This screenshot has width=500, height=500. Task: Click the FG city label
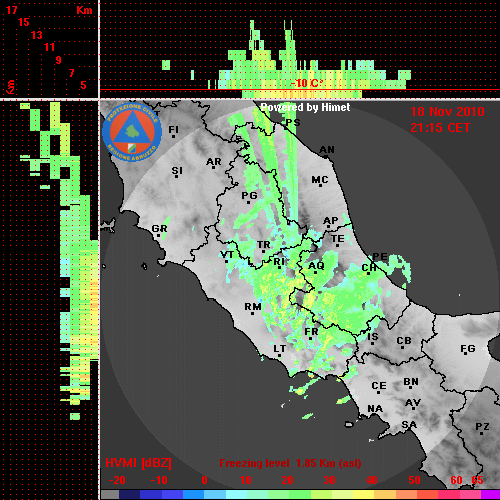[x=468, y=349]
